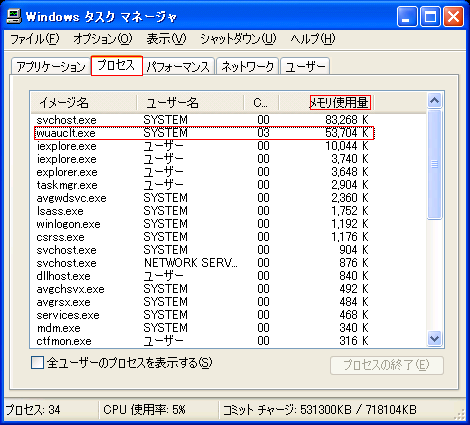Sort by イメージ名 column header
Image resolution: width=470 pixels, height=425 pixels.
point(84,102)
